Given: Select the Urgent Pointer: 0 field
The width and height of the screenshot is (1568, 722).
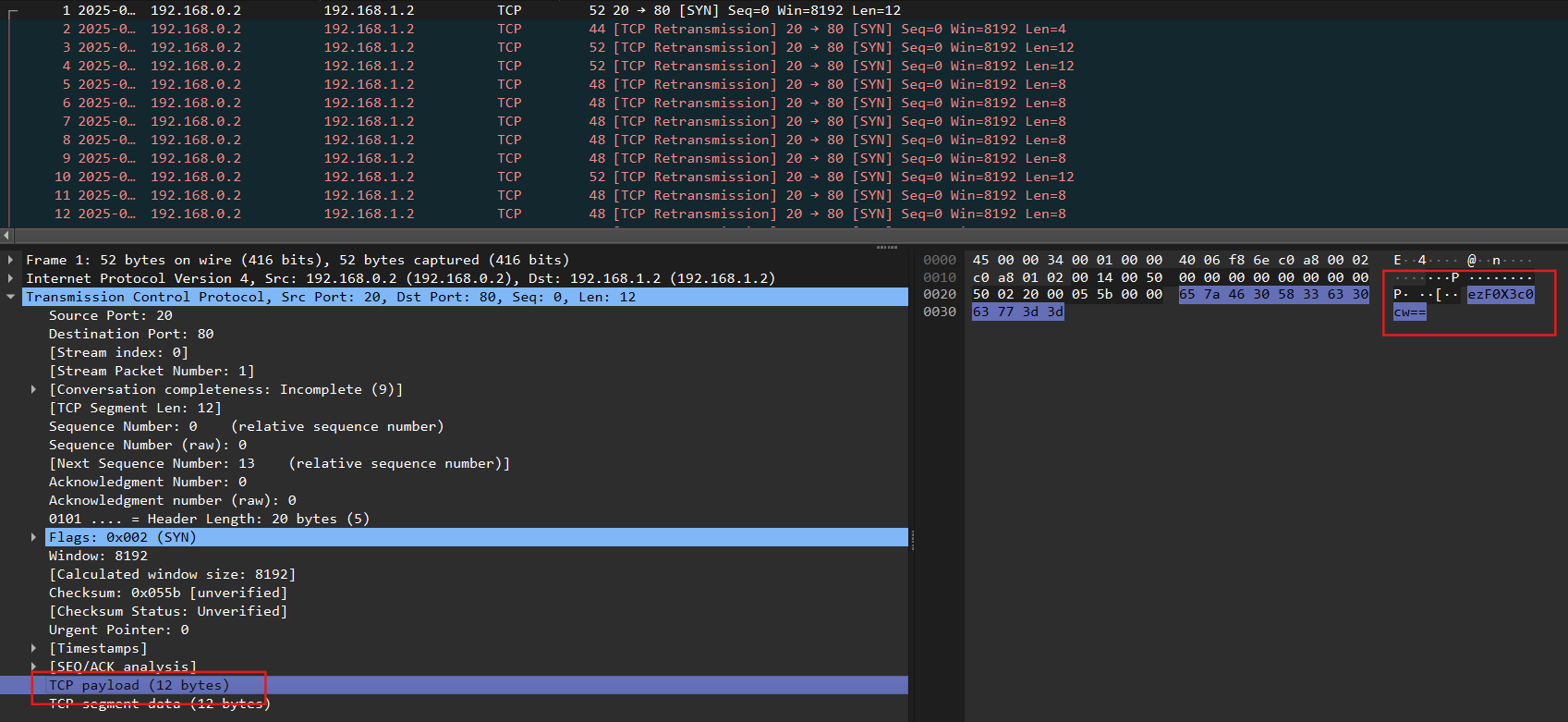Looking at the screenshot, I should [x=118, y=630].
